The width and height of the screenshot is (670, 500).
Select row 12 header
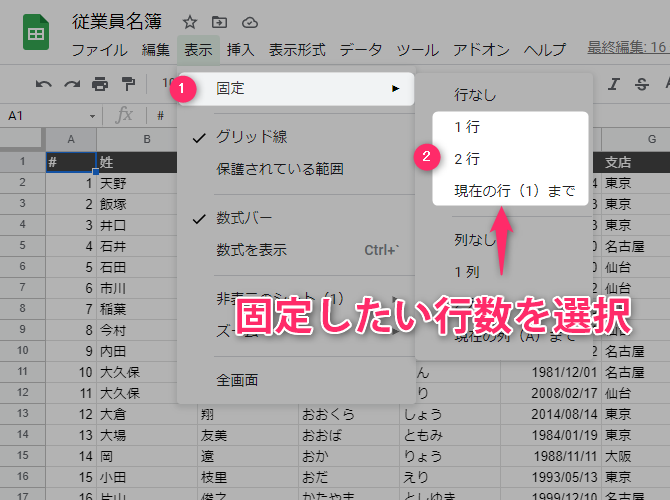[22, 414]
